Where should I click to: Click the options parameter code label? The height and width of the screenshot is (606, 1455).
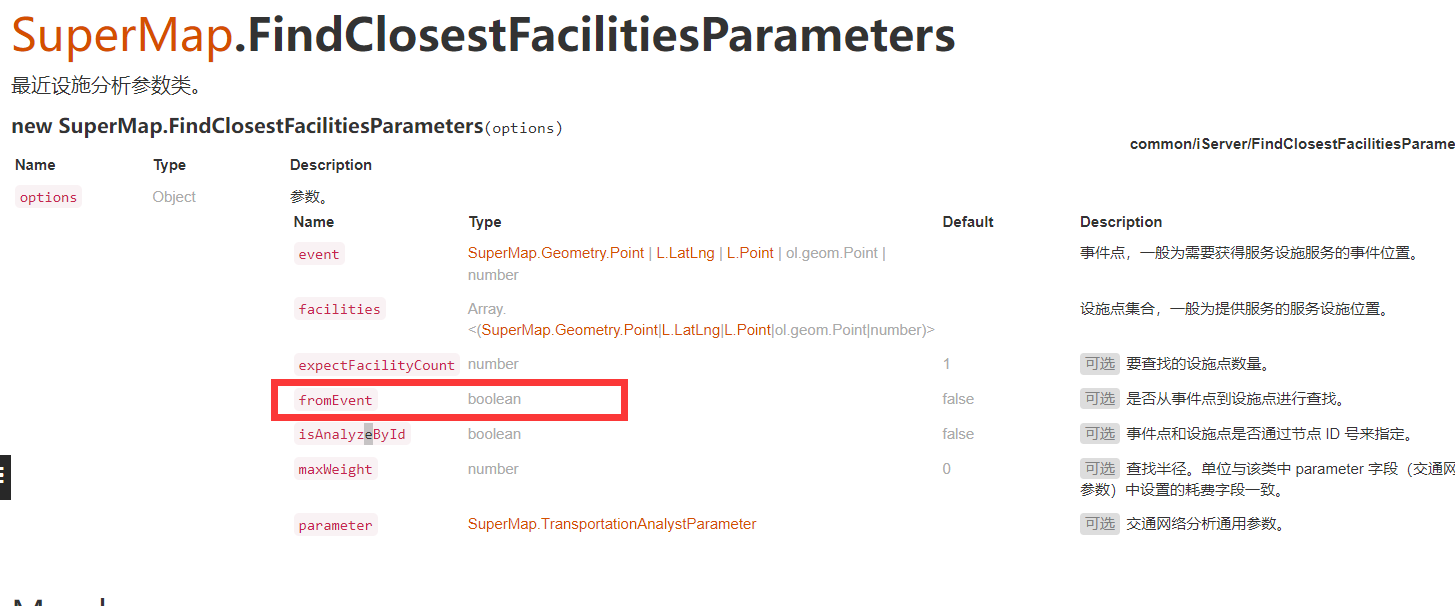48,197
